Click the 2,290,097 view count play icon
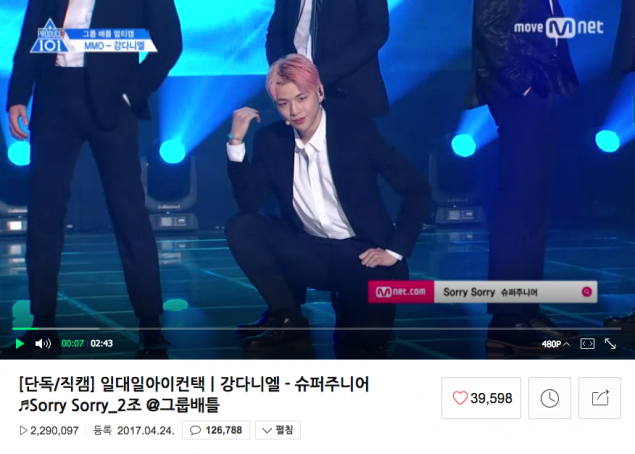 coord(23,431)
